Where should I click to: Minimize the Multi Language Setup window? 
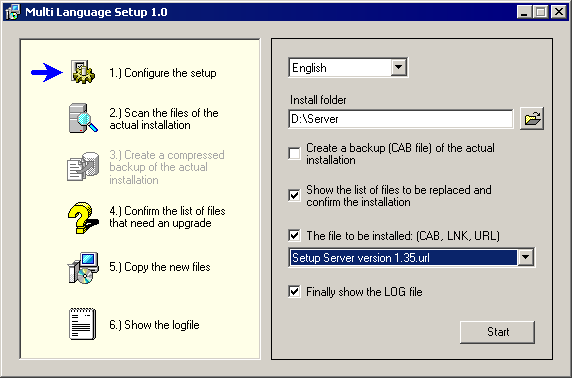(524, 12)
